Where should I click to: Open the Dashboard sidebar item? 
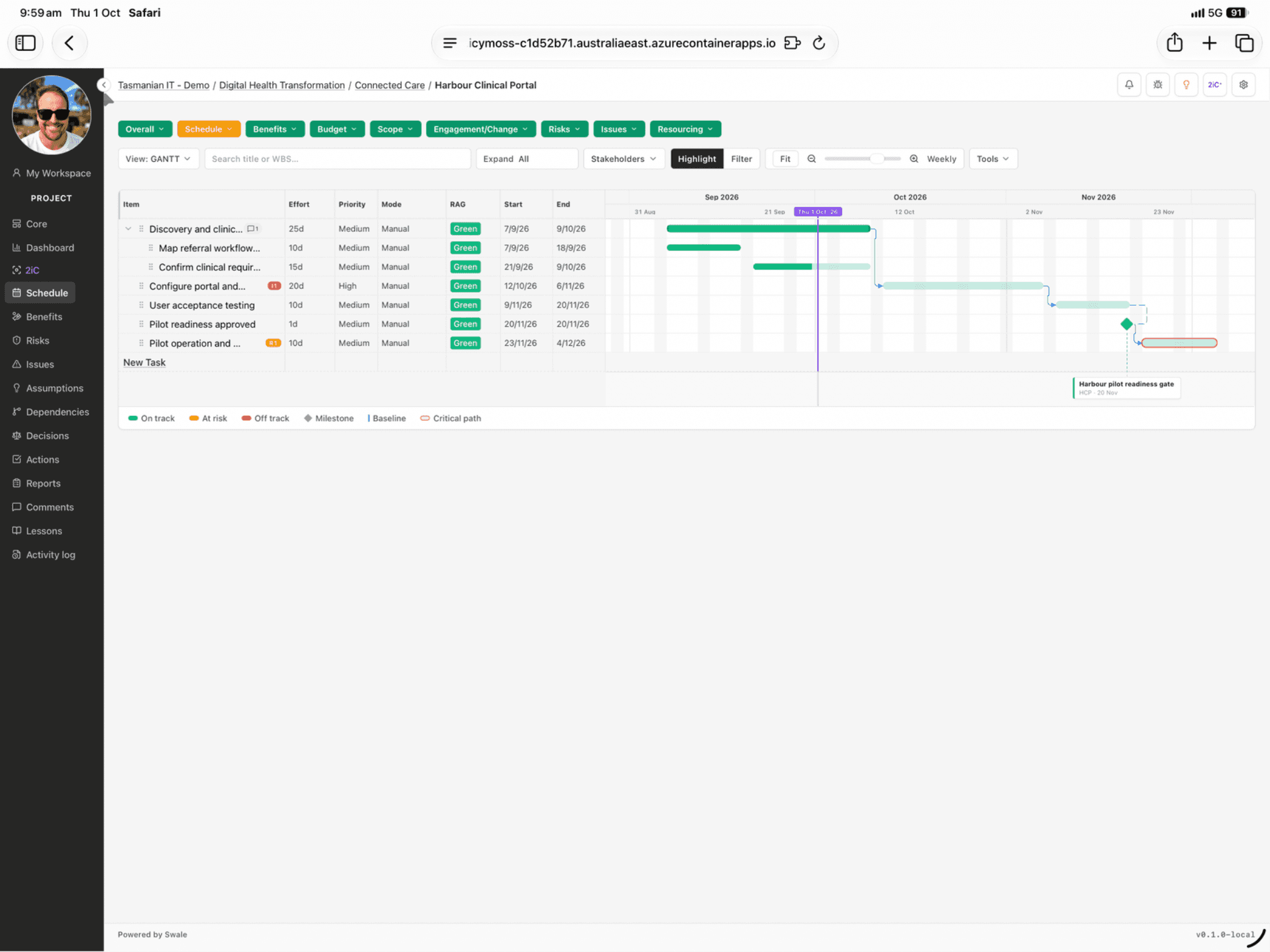click(50, 247)
